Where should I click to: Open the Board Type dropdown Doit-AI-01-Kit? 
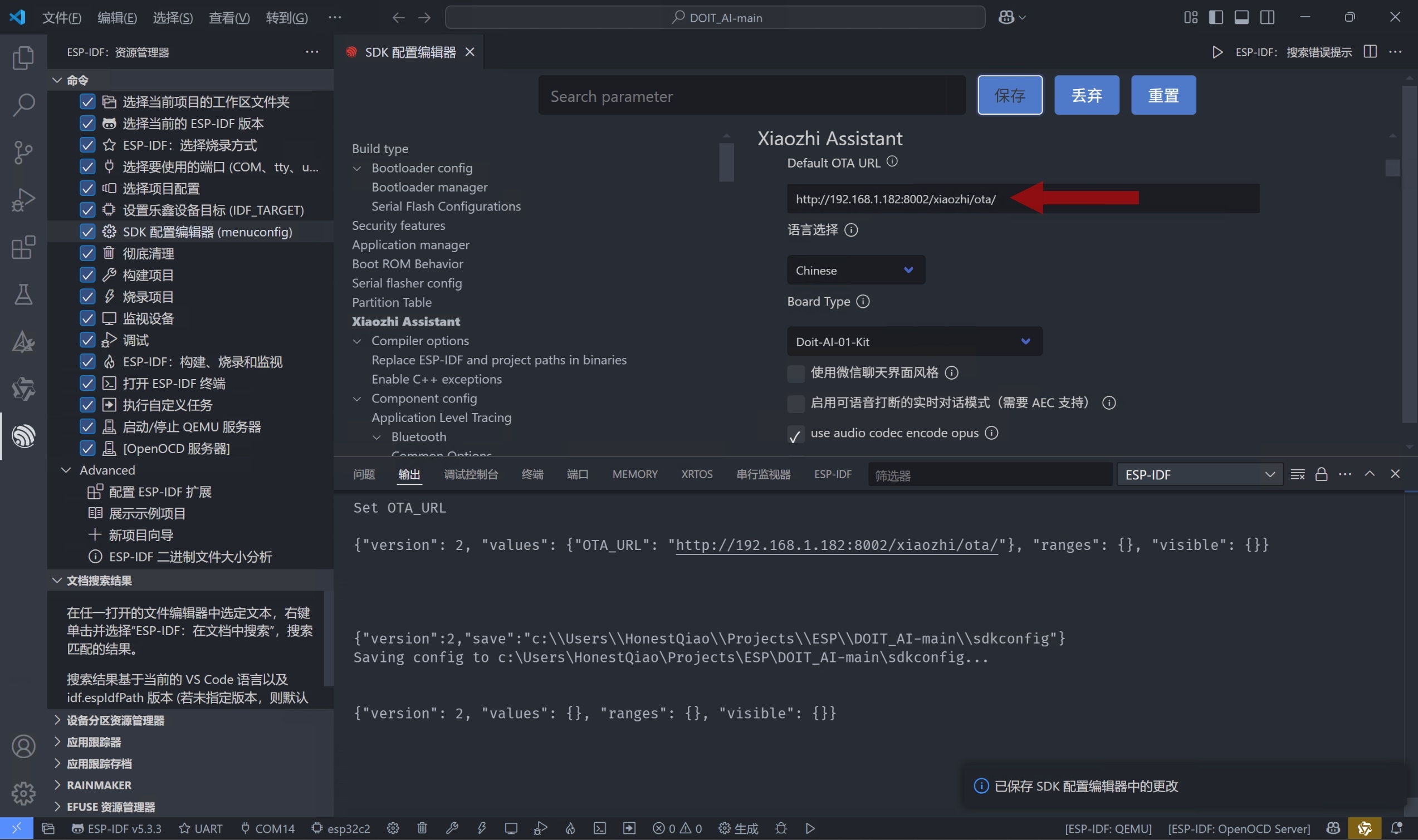[x=914, y=341]
